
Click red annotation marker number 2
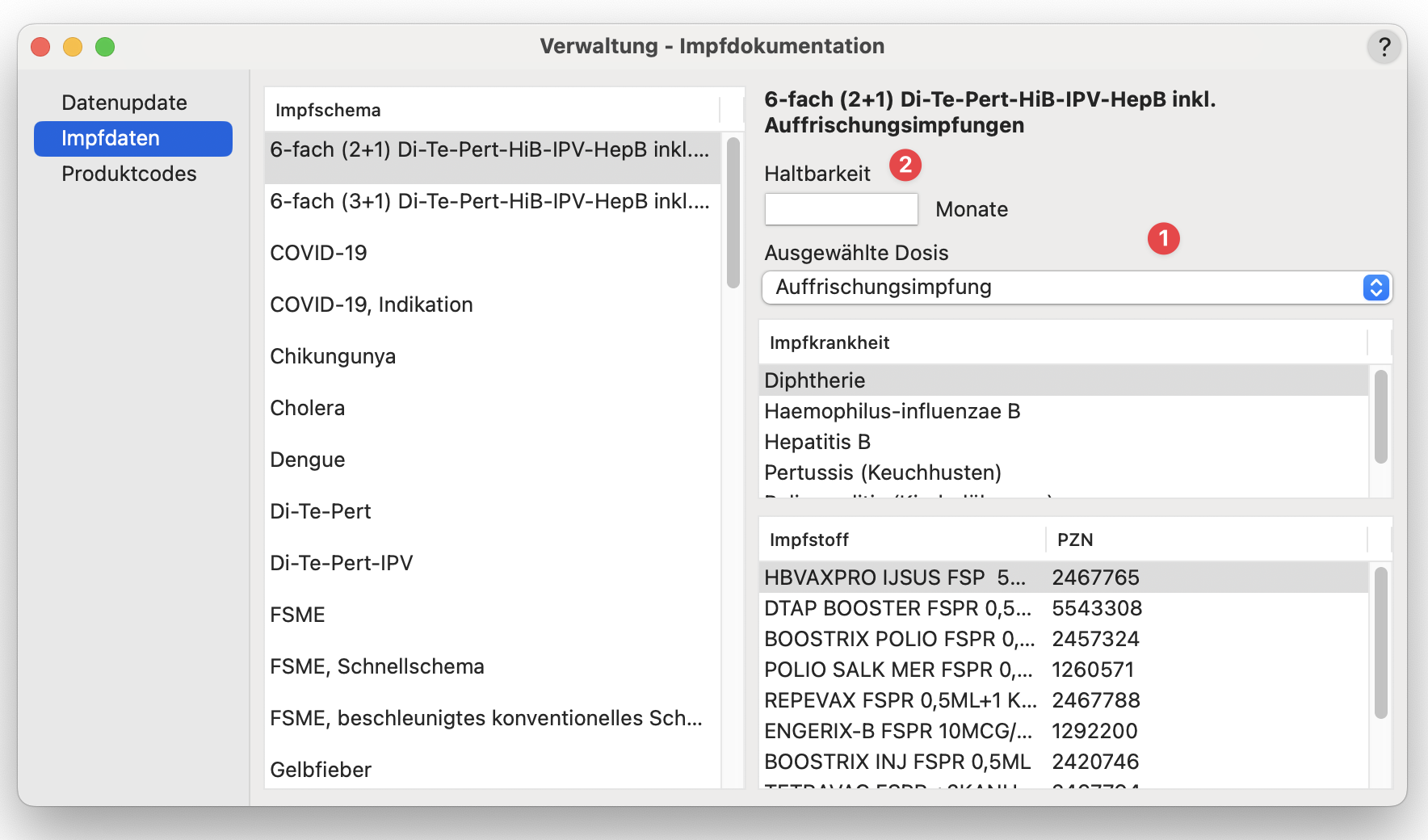click(905, 165)
